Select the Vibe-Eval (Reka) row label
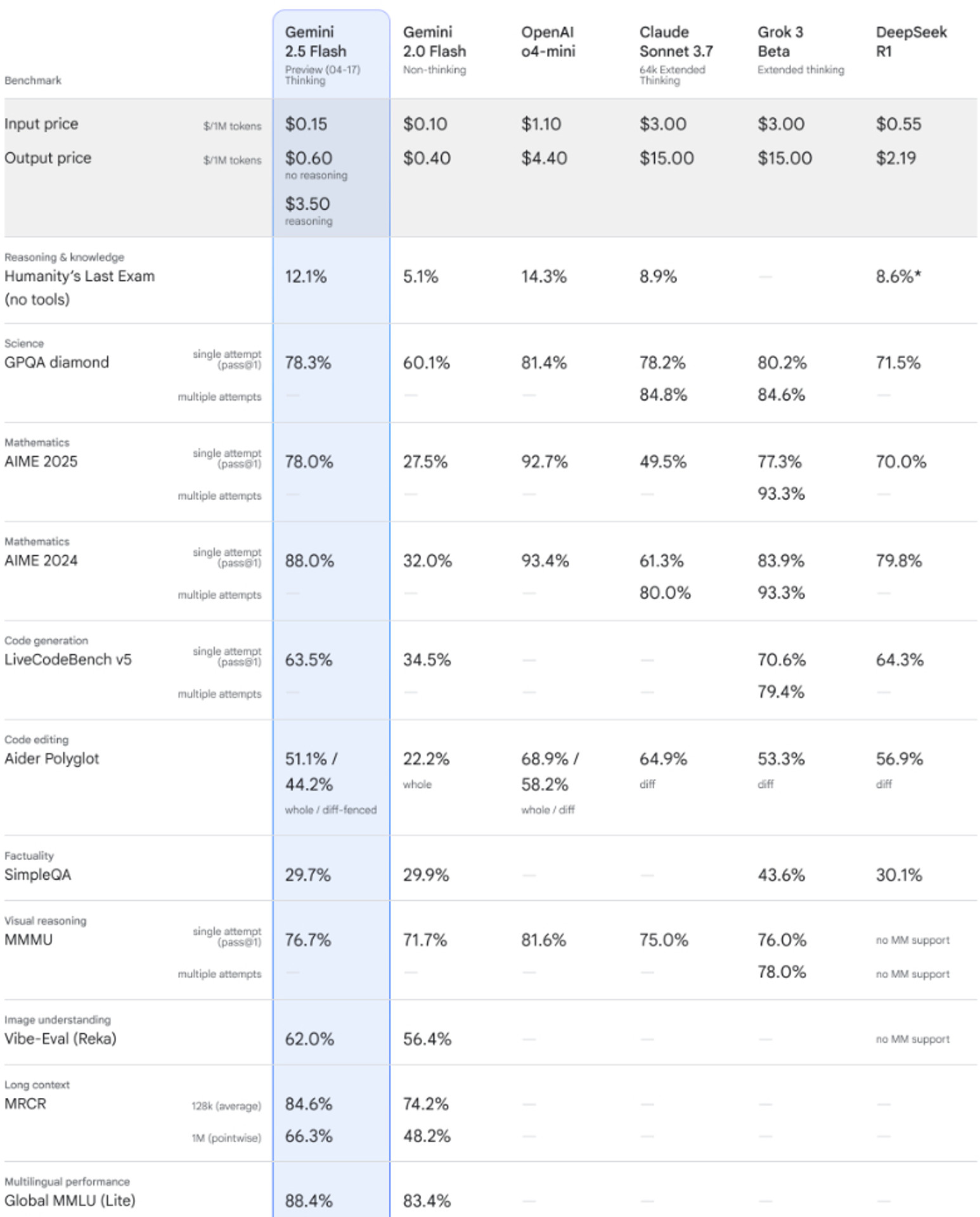The height and width of the screenshot is (1217, 980). (60, 1039)
